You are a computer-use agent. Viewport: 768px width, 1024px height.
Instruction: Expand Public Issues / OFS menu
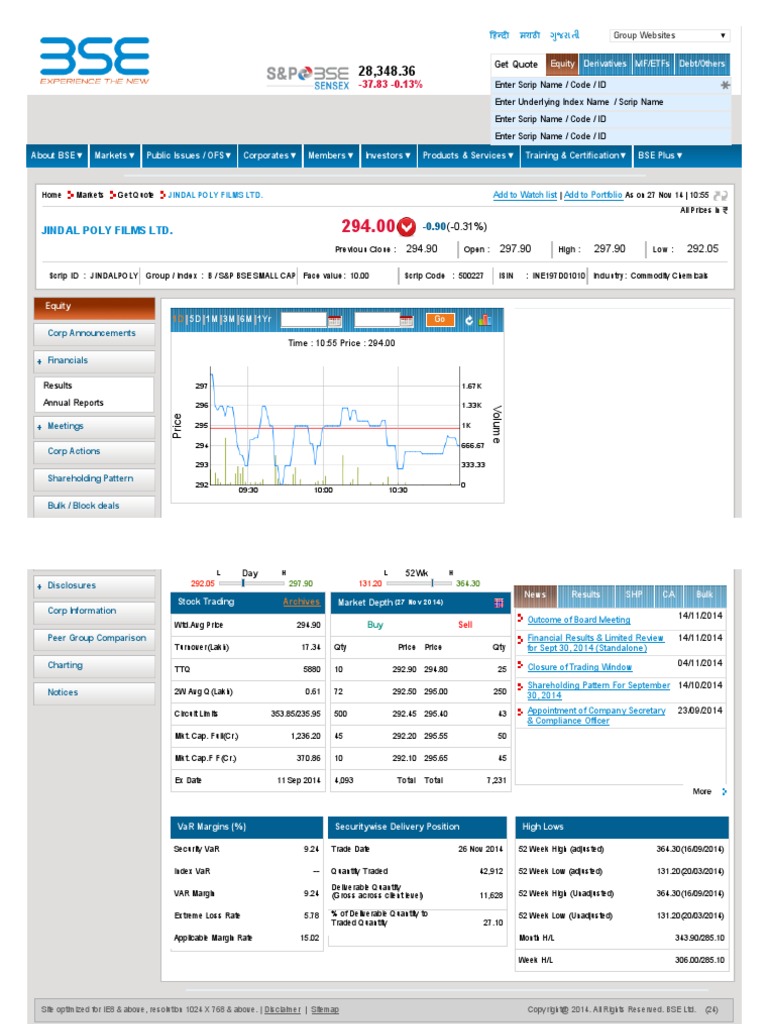click(x=189, y=155)
